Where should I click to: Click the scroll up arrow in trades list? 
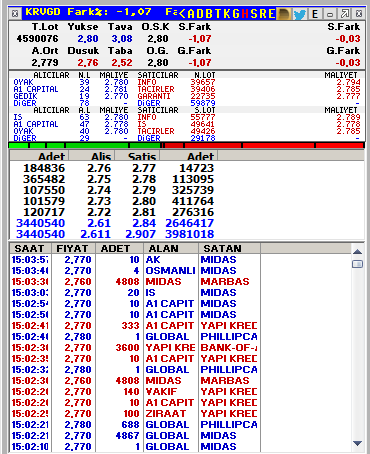click(357, 252)
